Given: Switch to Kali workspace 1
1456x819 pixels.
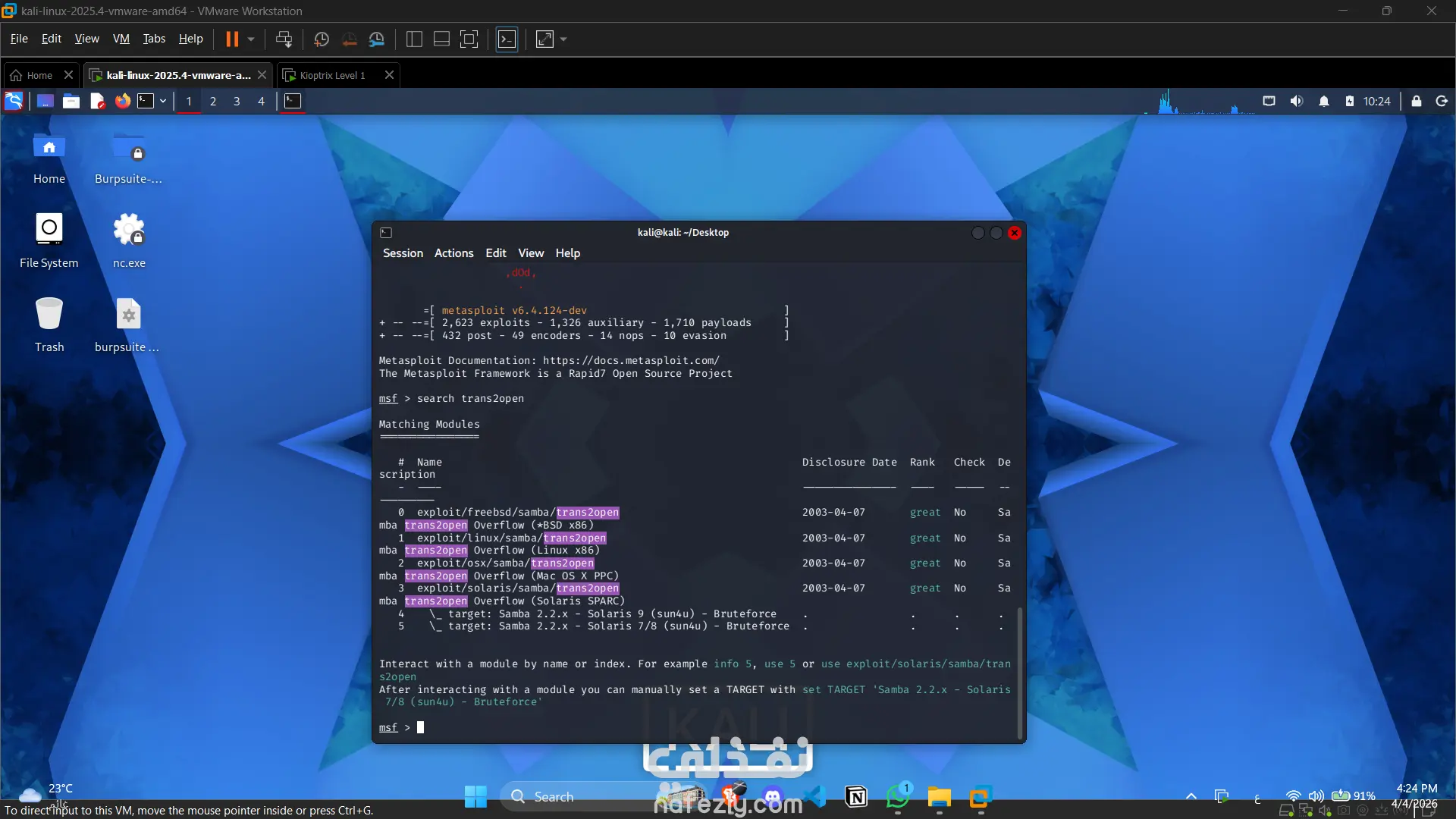Looking at the screenshot, I should (189, 102).
